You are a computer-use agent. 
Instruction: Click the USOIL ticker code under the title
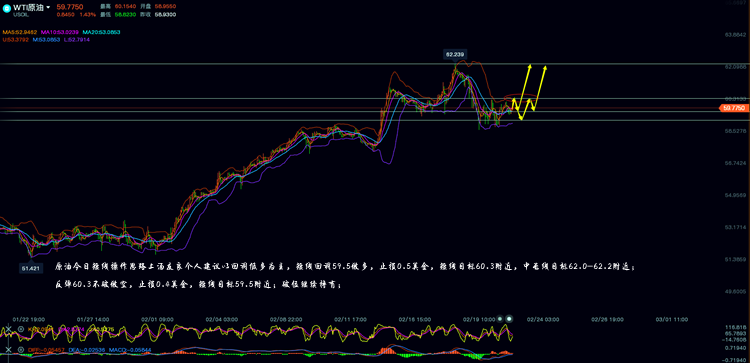(x=21, y=15)
